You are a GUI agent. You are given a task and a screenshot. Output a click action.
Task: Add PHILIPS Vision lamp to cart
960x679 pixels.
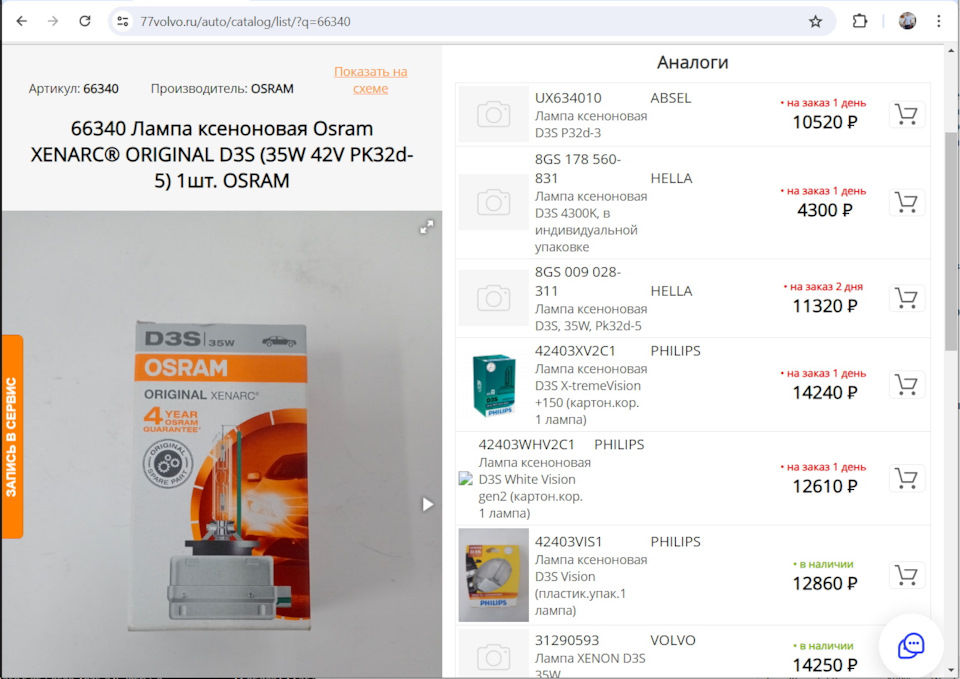click(x=906, y=575)
